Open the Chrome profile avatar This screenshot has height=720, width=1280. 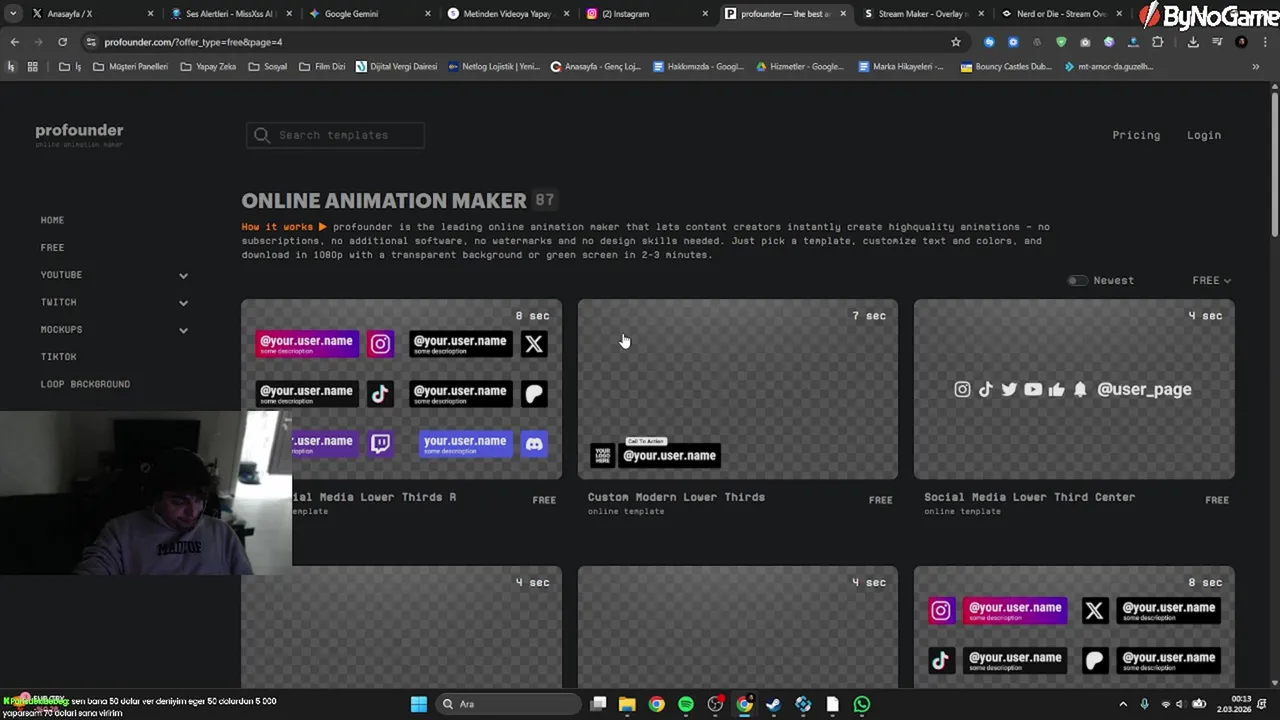[x=1241, y=42]
